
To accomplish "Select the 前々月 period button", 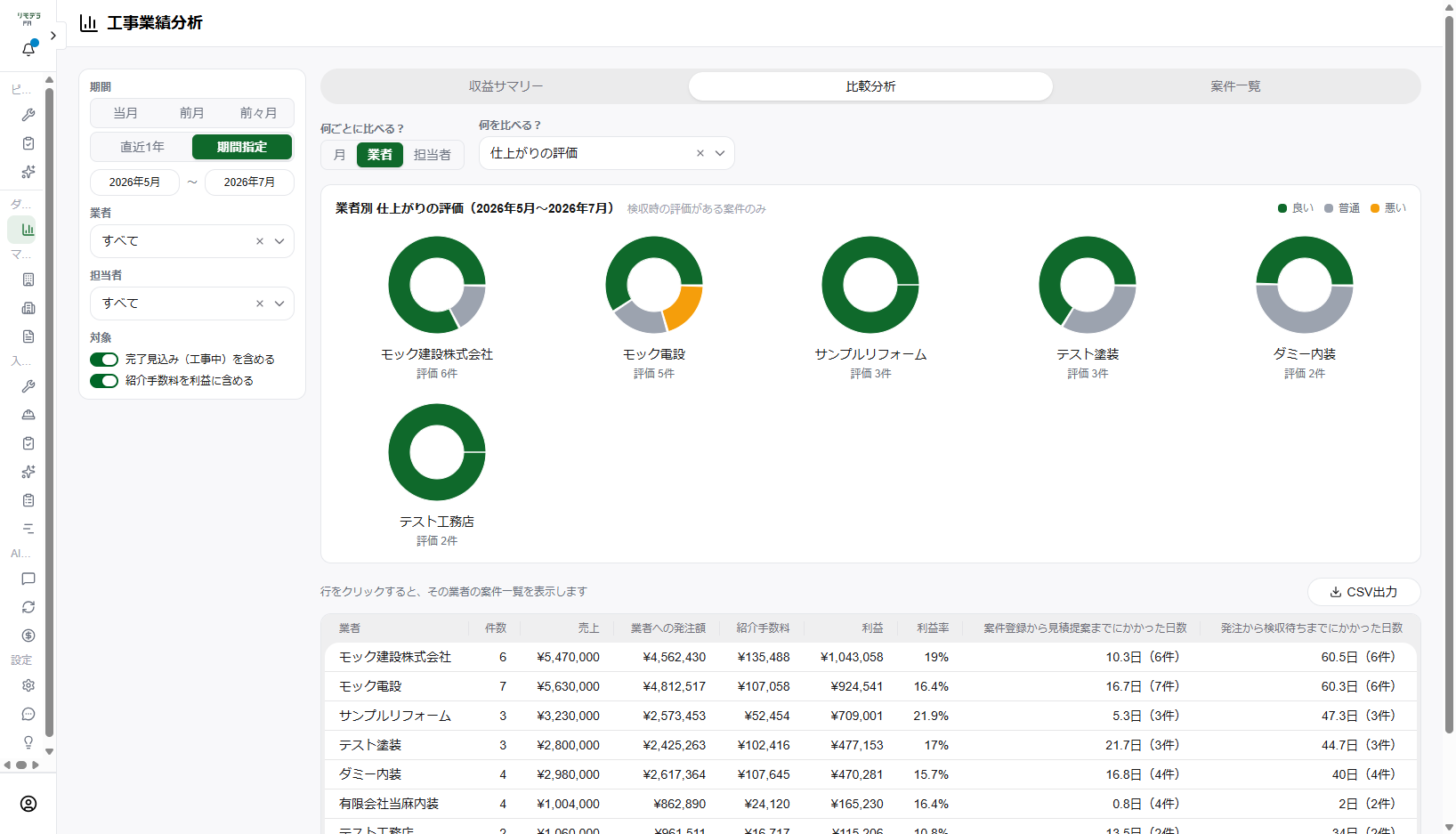I will [x=259, y=113].
